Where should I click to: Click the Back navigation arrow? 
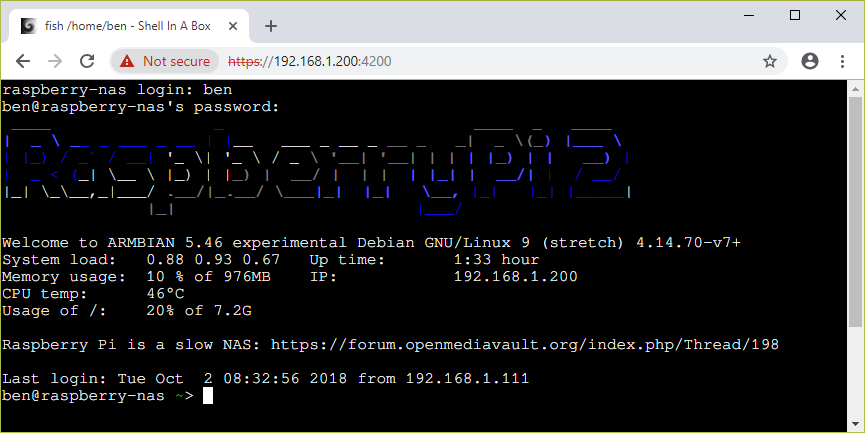tap(23, 61)
